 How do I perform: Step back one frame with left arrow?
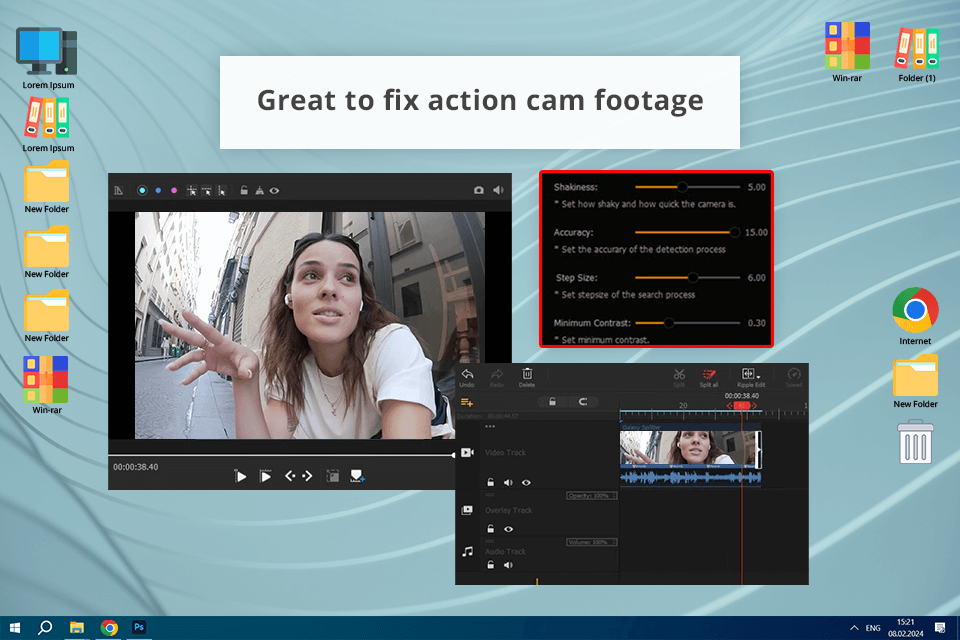point(290,476)
